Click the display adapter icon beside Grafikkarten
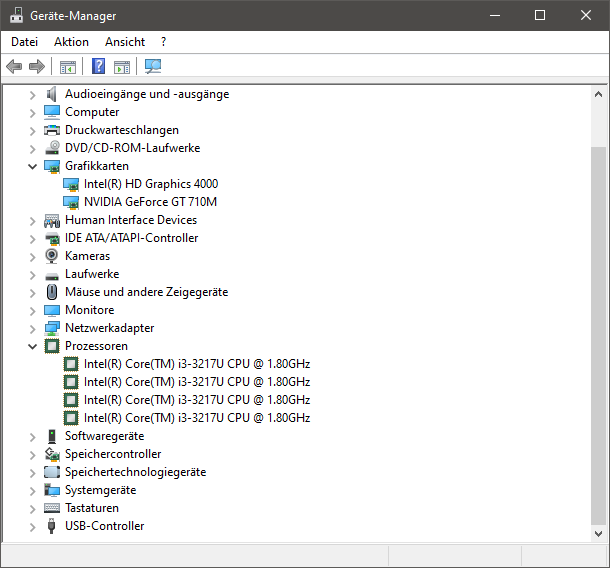This screenshot has width=610, height=568. [52, 167]
